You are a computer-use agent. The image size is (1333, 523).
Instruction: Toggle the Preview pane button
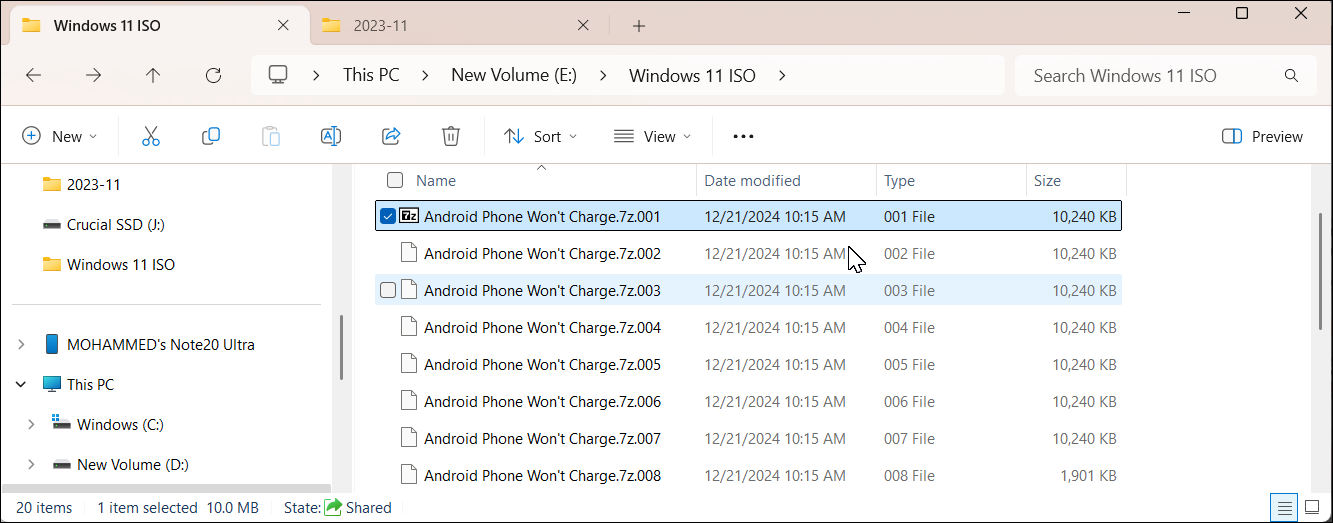(x=1263, y=136)
